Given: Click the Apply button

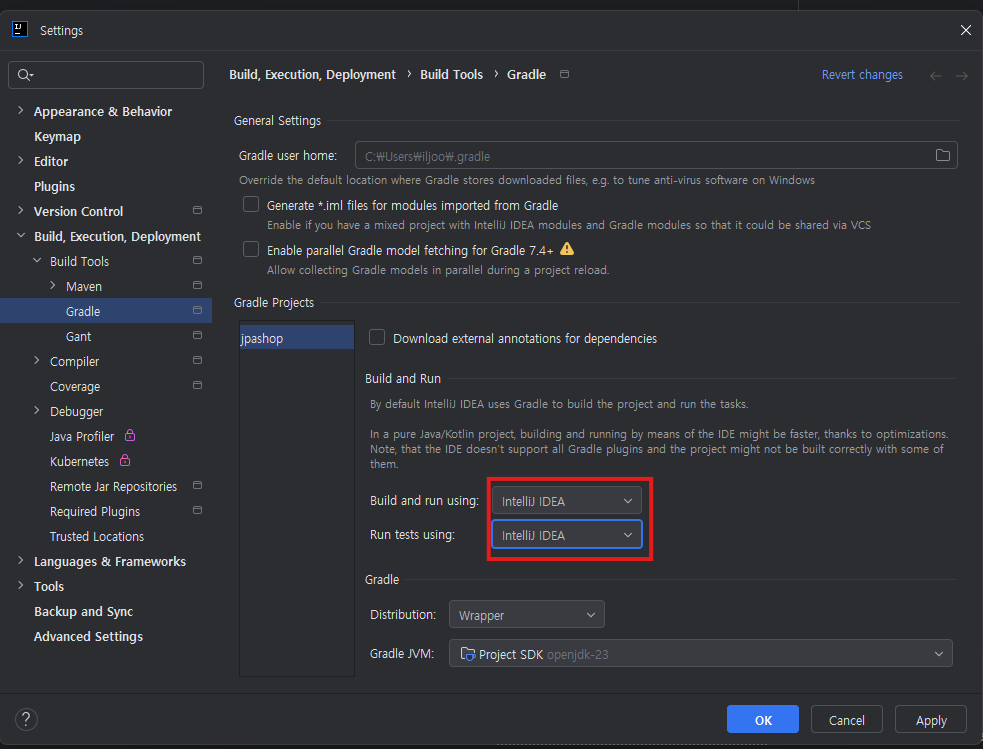Looking at the screenshot, I should click(931, 720).
